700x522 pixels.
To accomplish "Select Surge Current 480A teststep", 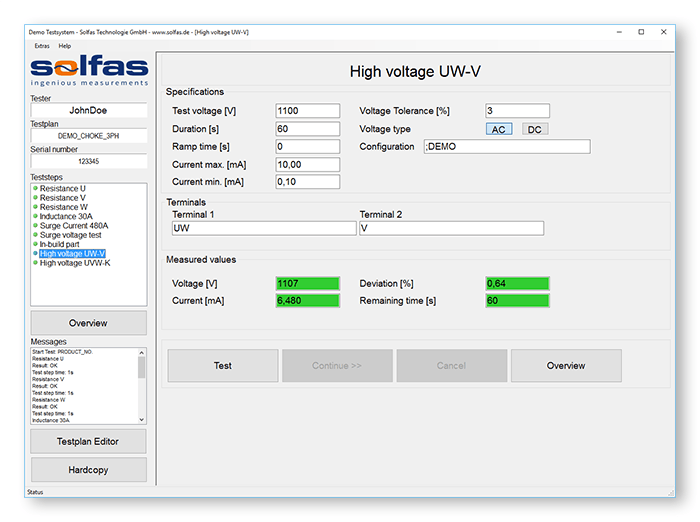I will (74, 226).
